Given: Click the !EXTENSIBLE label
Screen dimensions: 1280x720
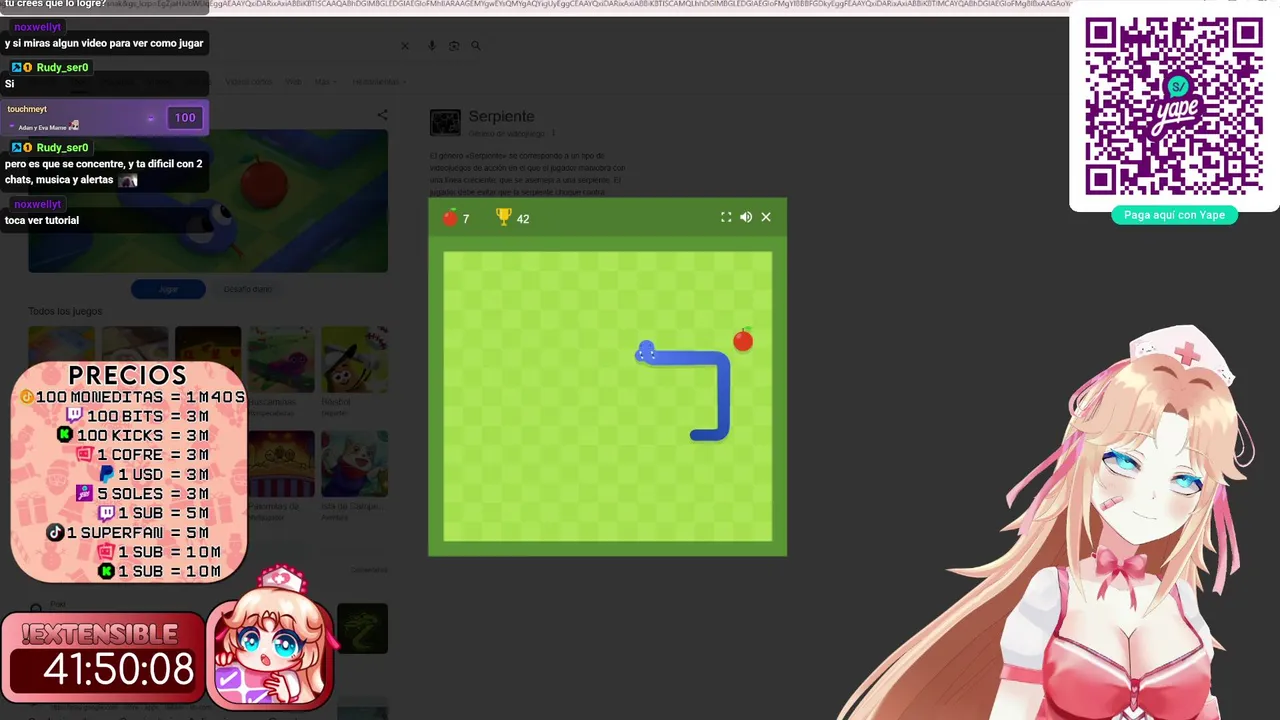Looking at the screenshot, I should (x=99, y=634).
